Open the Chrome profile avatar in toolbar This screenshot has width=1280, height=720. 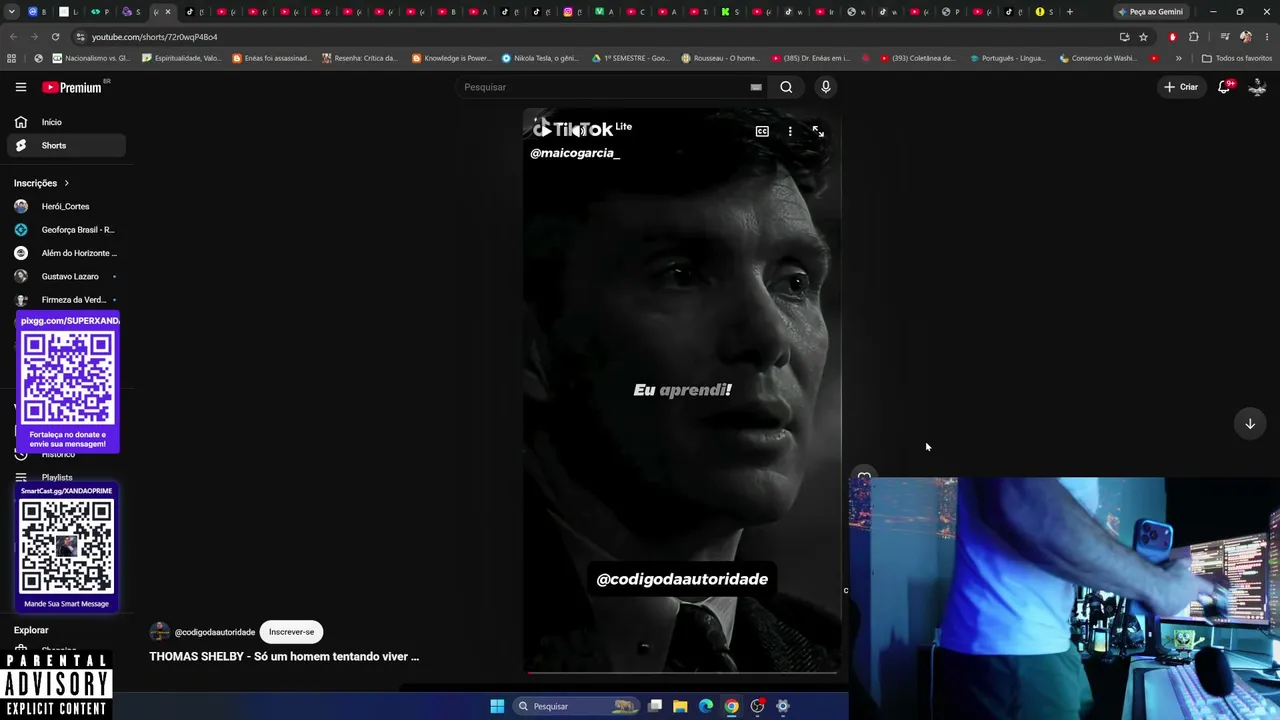coord(1245,37)
